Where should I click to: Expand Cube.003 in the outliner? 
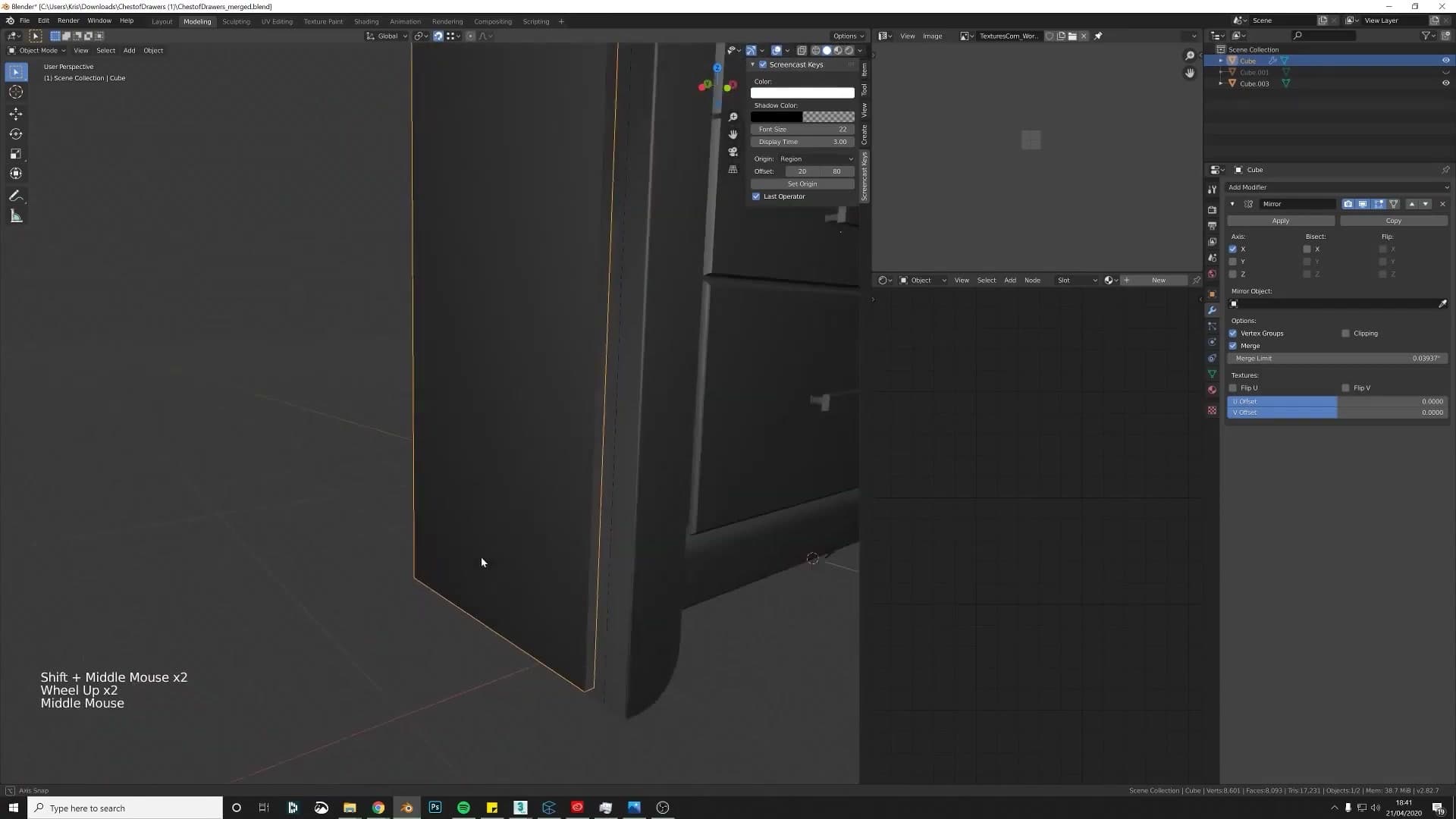(1221, 83)
